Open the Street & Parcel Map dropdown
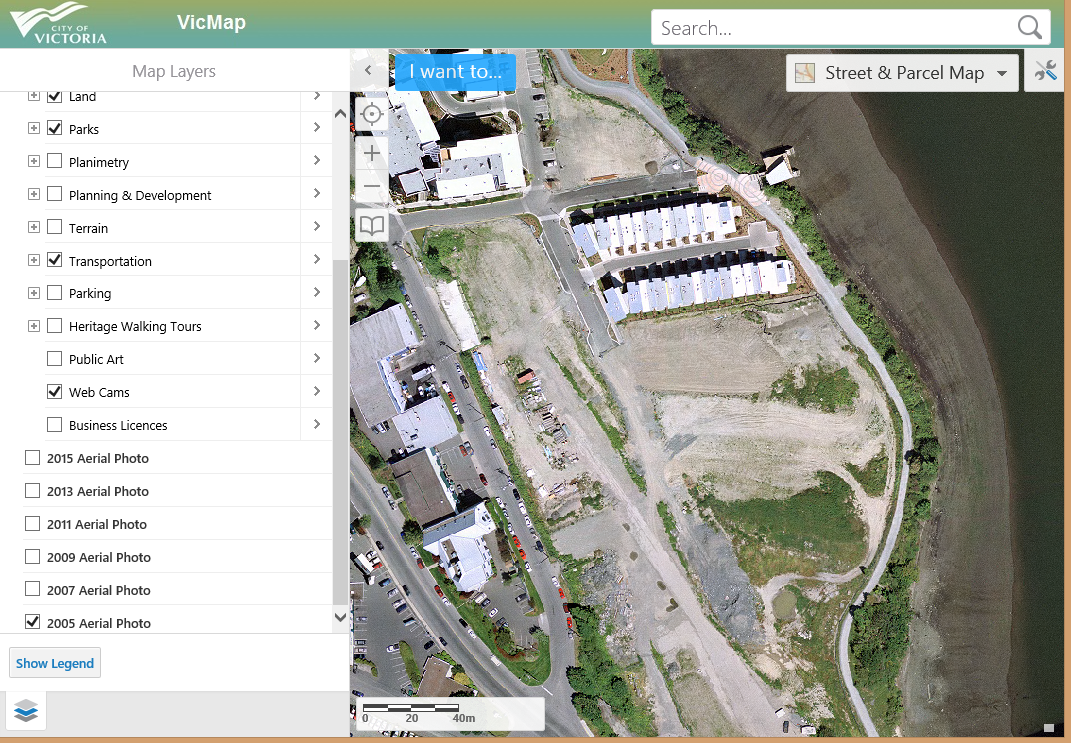The image size is (1071, 743). coord(902,73)
